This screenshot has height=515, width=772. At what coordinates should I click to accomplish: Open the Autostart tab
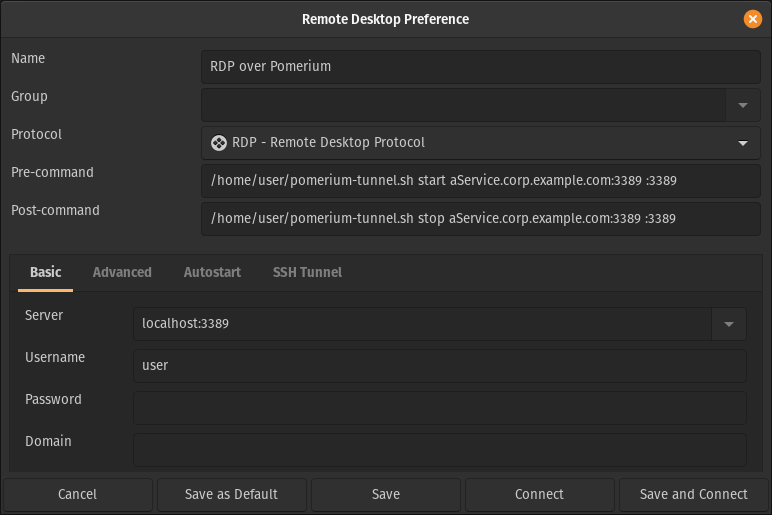coord(212,272)
